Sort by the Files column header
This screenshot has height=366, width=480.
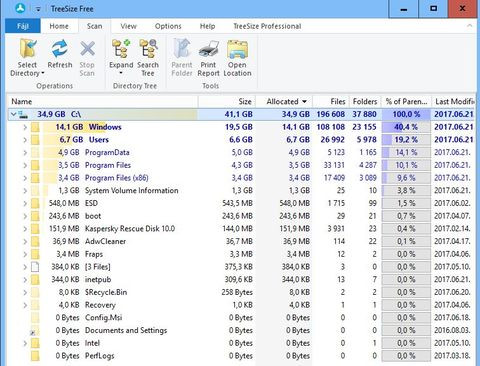331,101
